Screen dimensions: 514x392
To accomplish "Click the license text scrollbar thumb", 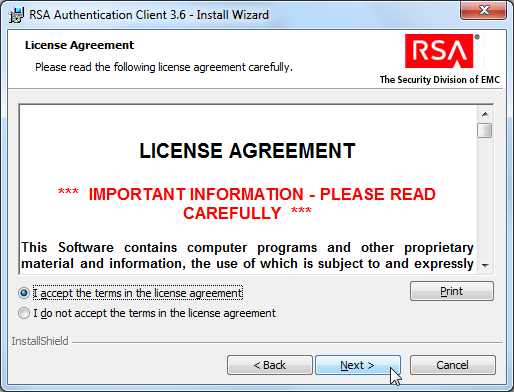I will pyautogui.click(x=485, y=130).
